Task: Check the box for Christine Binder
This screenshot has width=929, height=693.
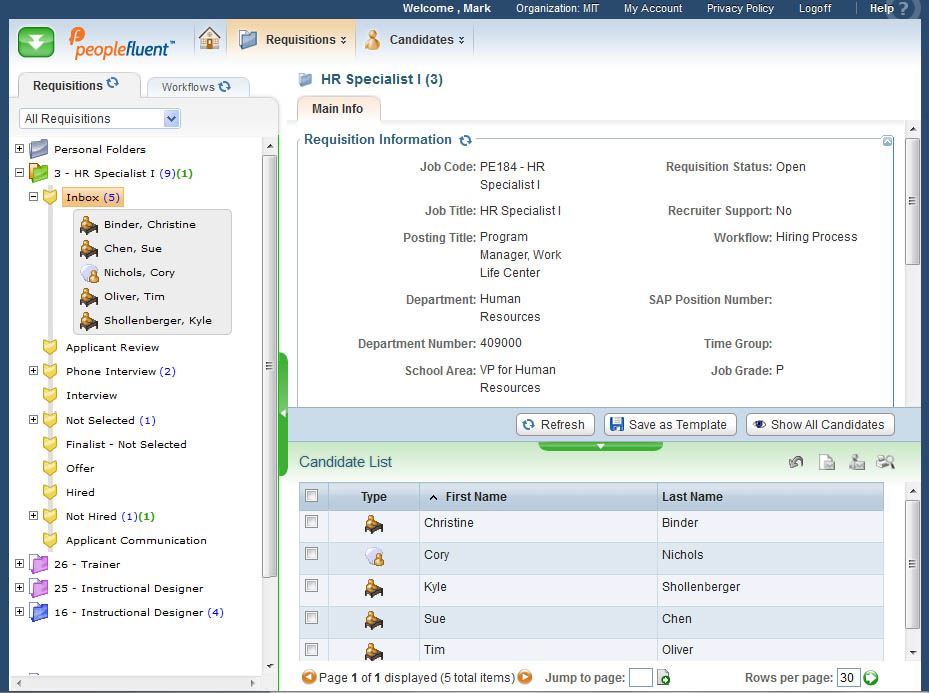Action: click(312, 522)
